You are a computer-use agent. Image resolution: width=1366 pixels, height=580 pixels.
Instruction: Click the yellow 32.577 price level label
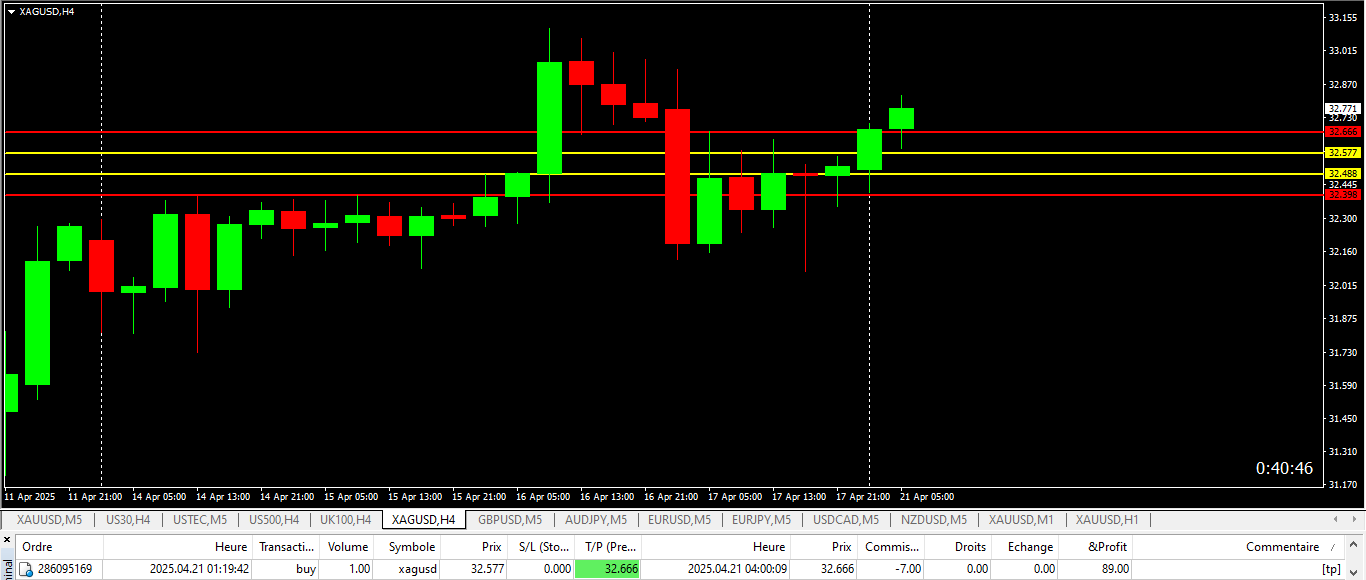click(x=1343, y=153)
